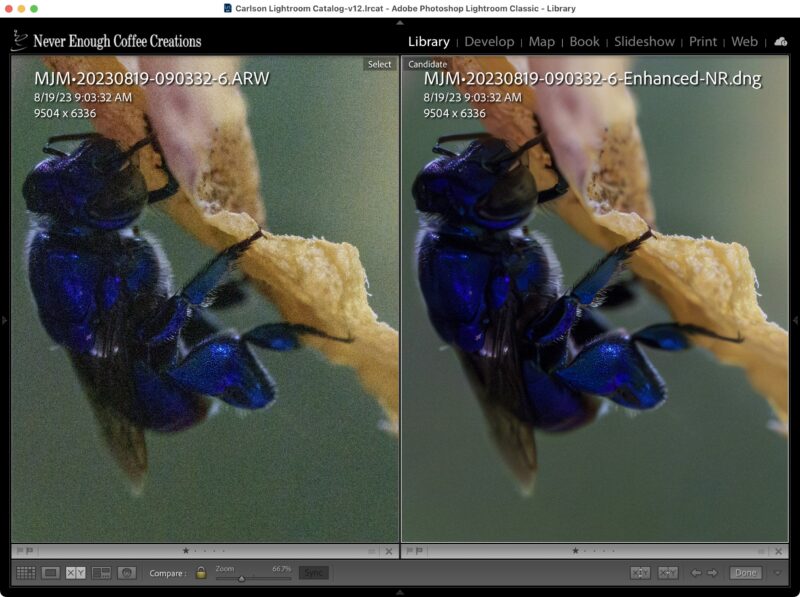
Task: Open the Web module
Action: (x=744, y=41)
